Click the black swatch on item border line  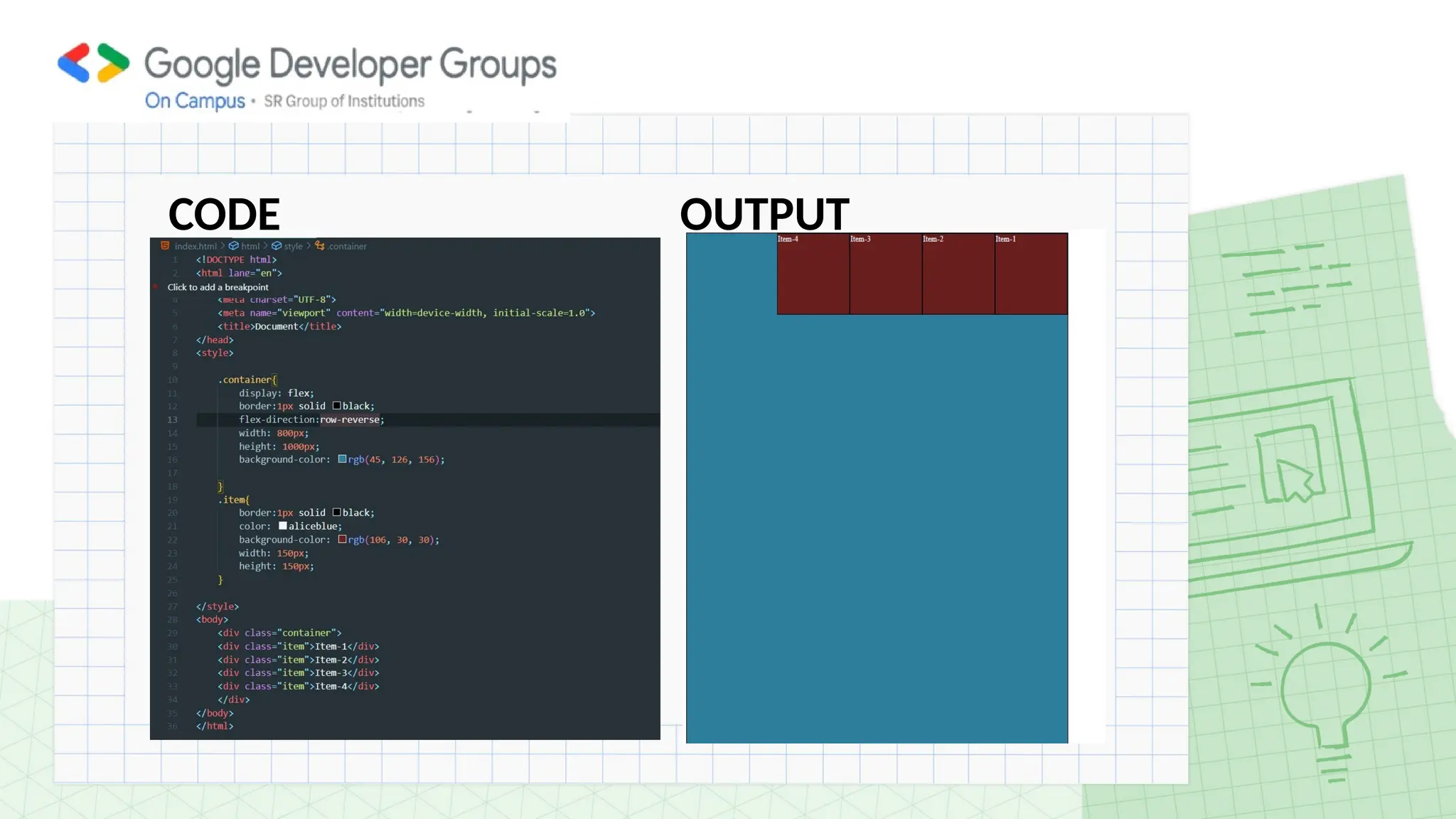337,513
